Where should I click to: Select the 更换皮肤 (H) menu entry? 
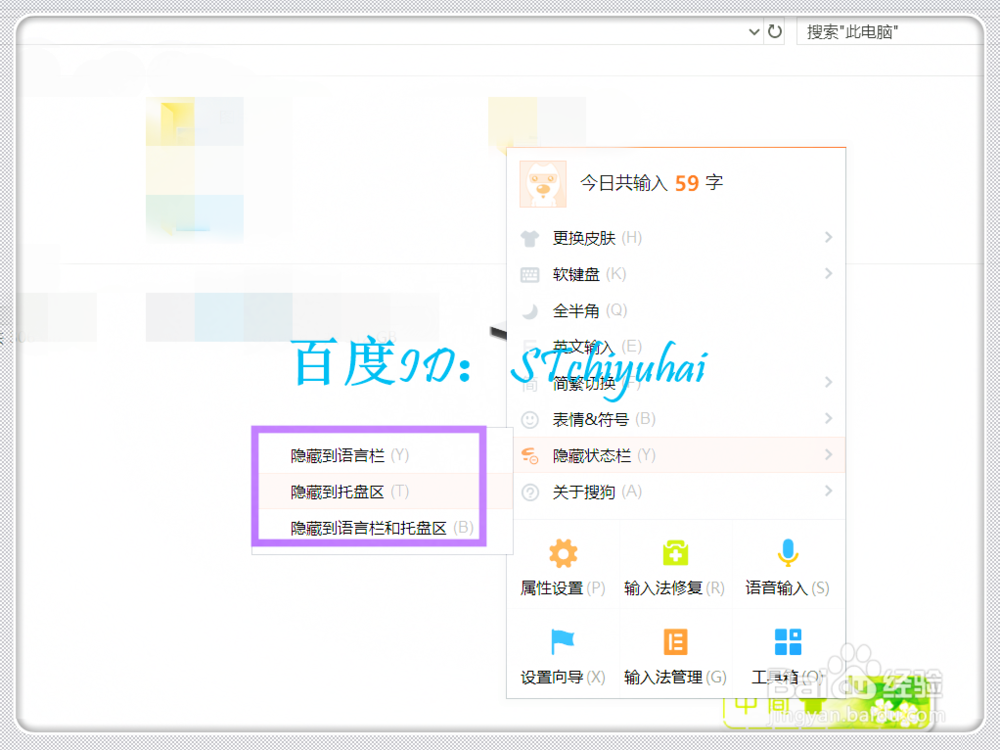click(x=676, y=238)
